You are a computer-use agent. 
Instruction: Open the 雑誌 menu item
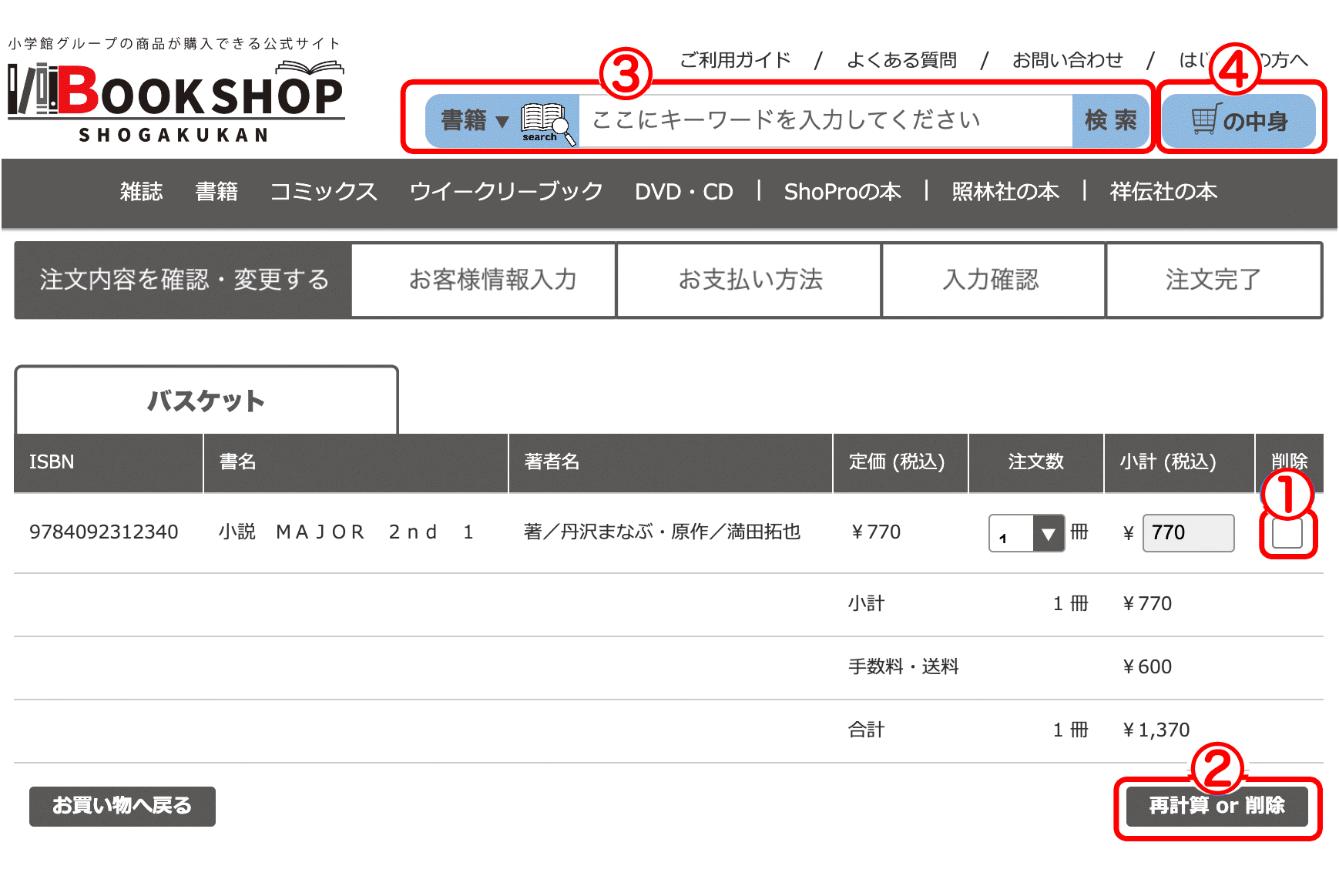point(141,192)
